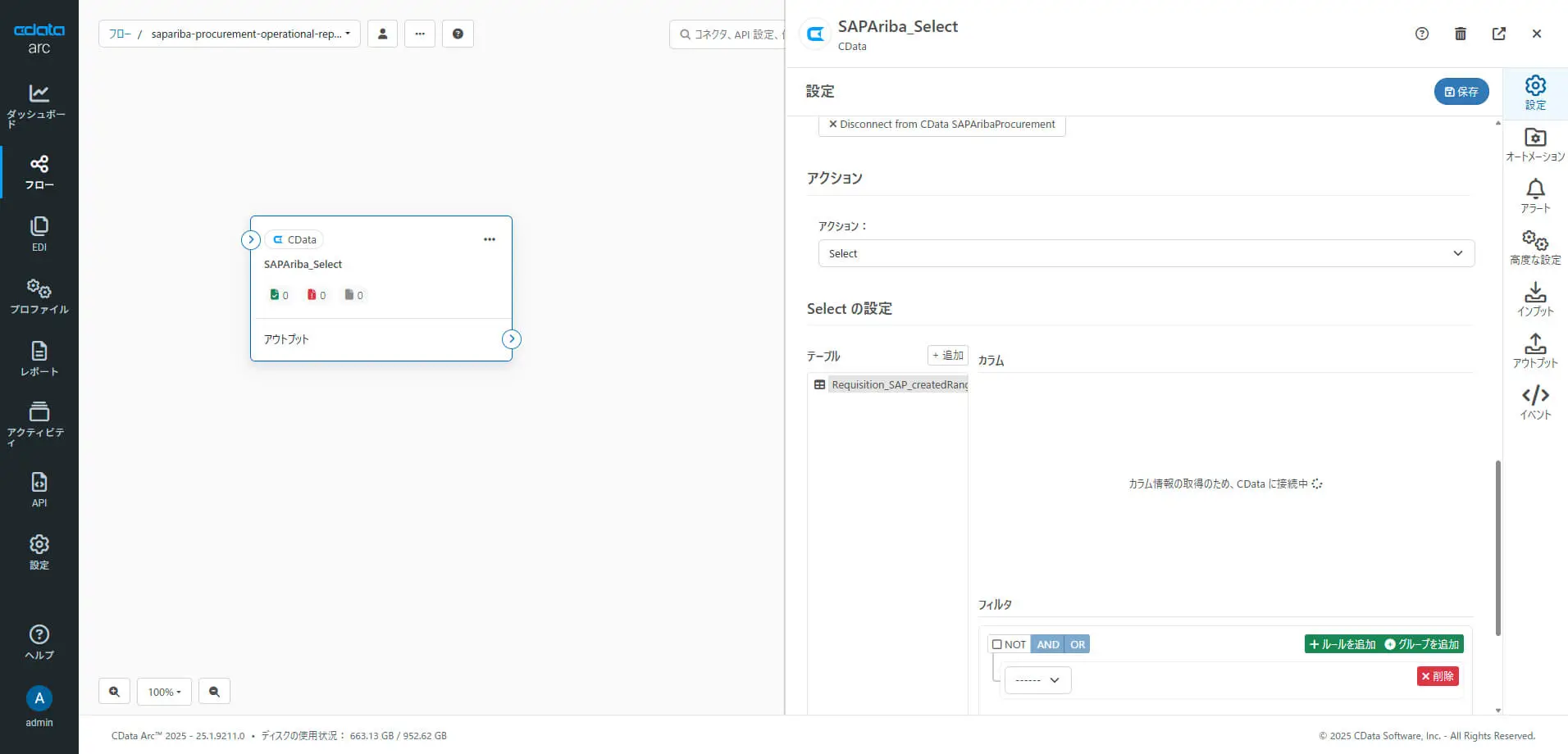Open the フロー (Flows) sidebar item

point(39,172)
